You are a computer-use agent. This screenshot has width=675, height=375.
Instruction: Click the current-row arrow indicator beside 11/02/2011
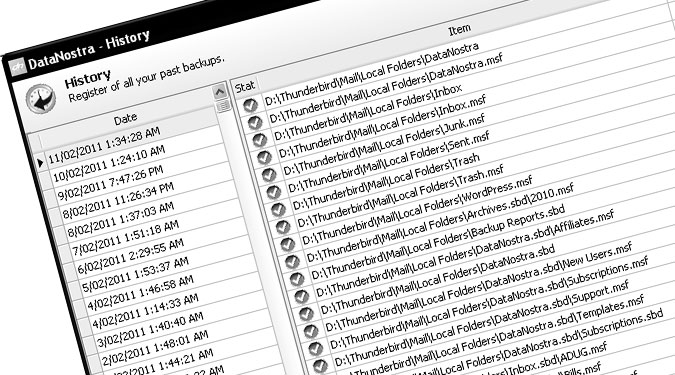coord(40,163)
